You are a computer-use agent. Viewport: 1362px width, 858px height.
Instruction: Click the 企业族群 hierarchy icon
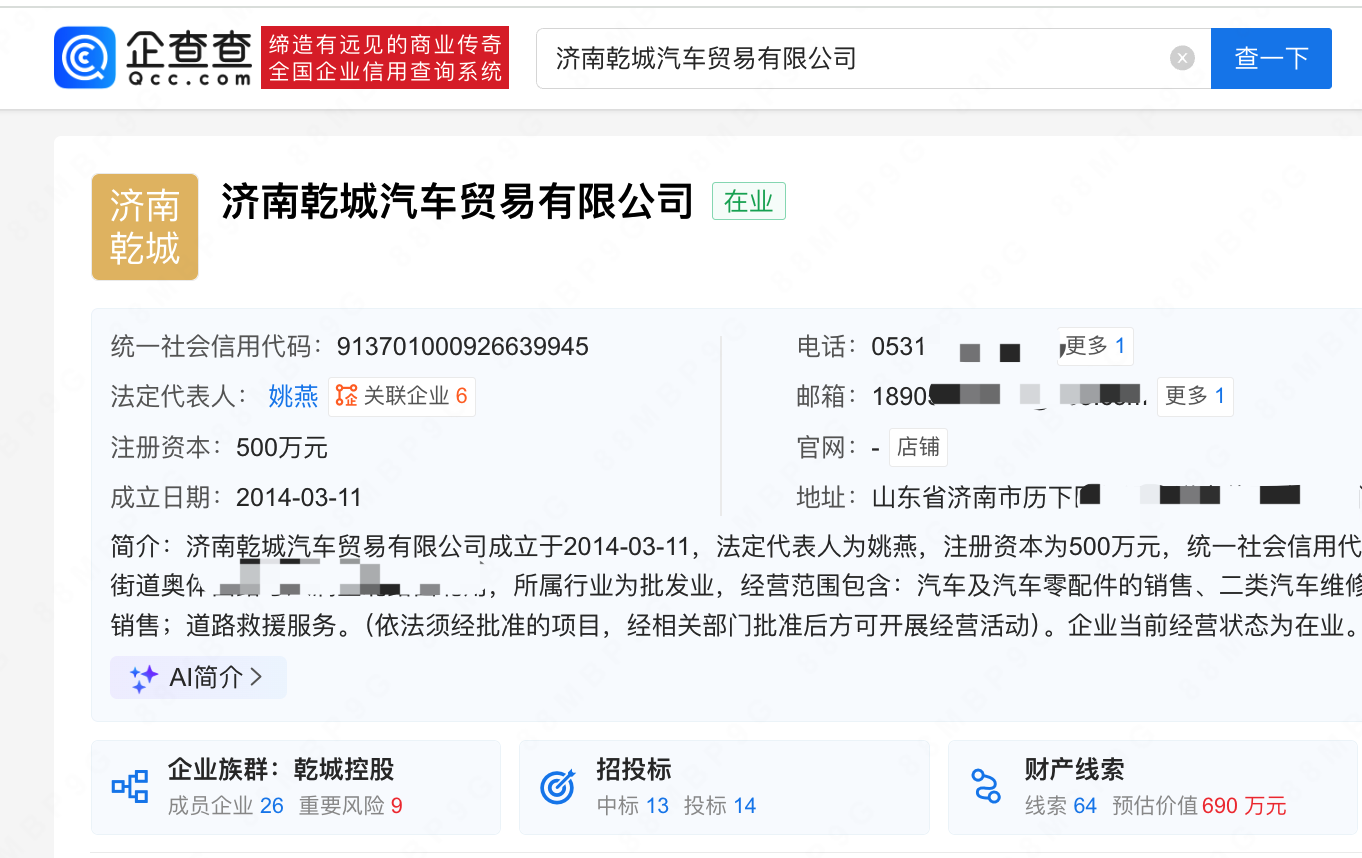click(x=130, y=787)
